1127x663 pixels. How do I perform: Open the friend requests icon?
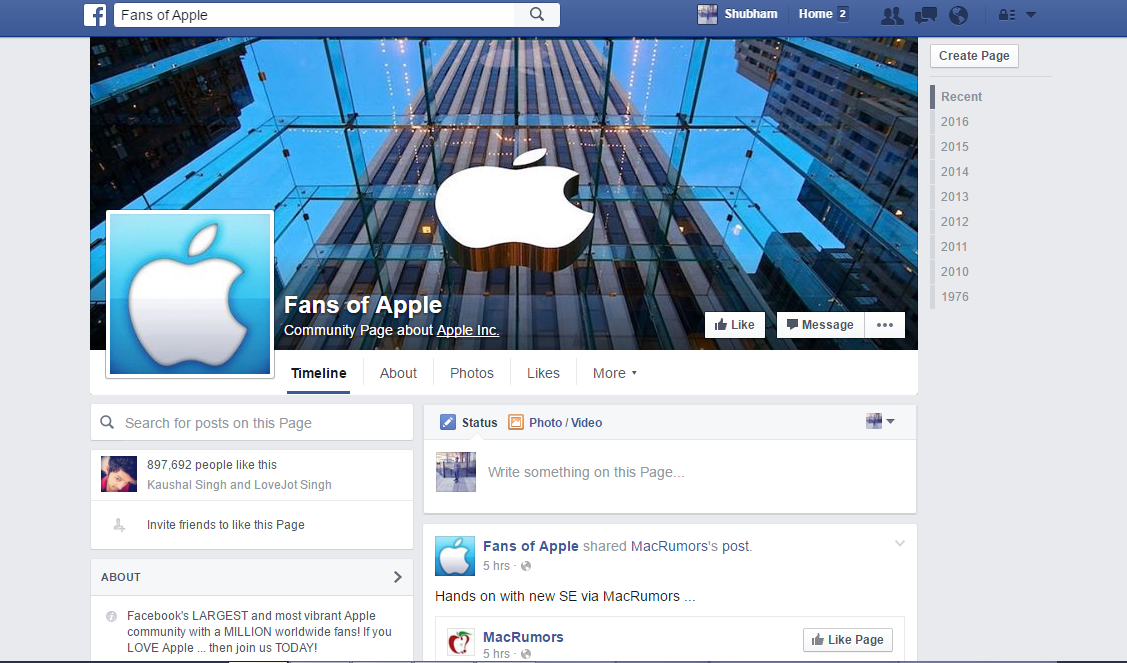point(892,15)
